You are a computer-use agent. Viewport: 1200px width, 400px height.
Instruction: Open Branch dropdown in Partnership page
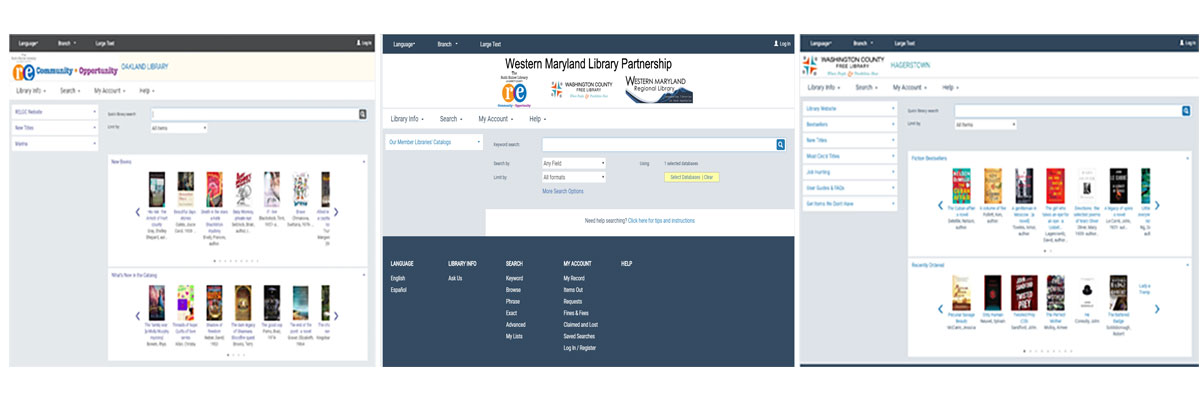[448, 44]
